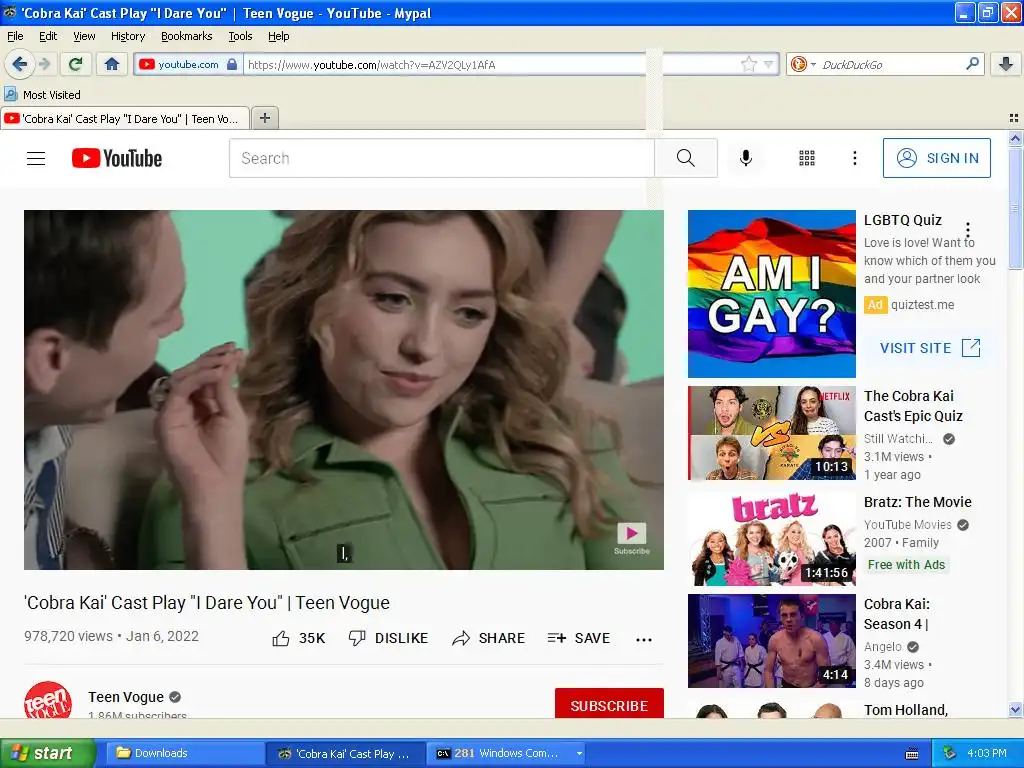The width and height of the screenshot is (1024, 768).
Task: Open the Help menu
Action: [278, 36]
